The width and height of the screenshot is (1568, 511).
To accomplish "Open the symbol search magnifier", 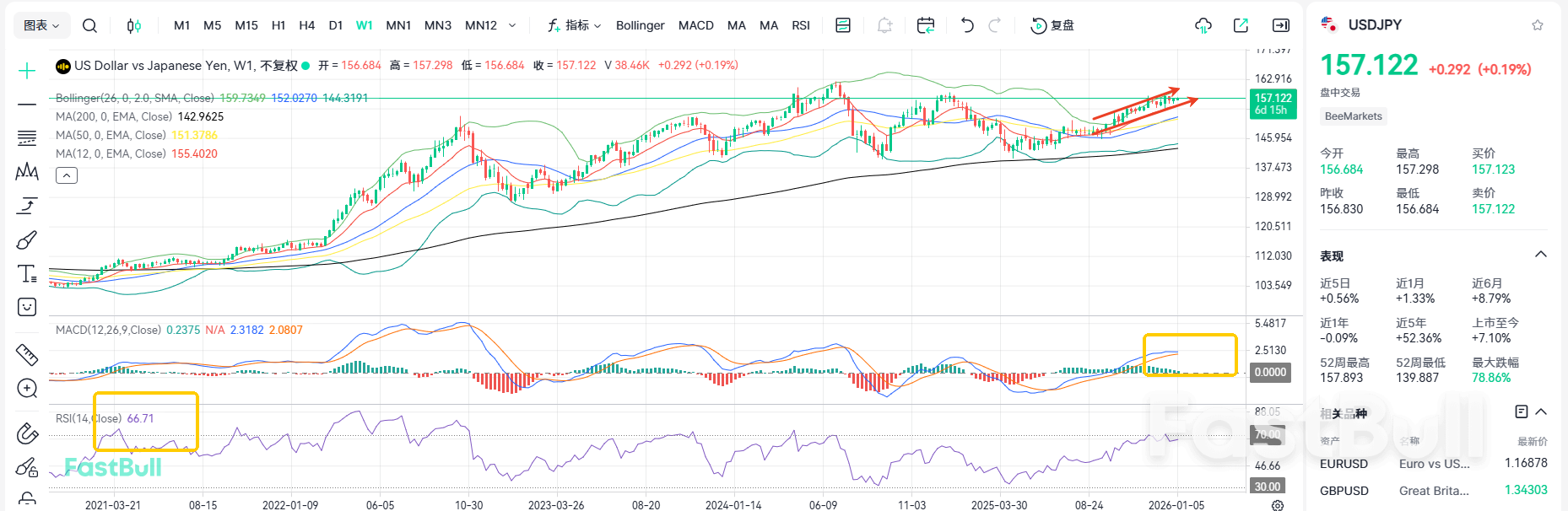I will point(89,25).
